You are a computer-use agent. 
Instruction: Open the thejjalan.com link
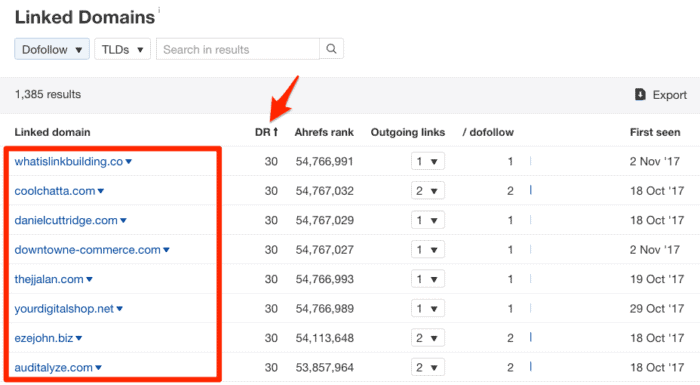tap(49, 279)
